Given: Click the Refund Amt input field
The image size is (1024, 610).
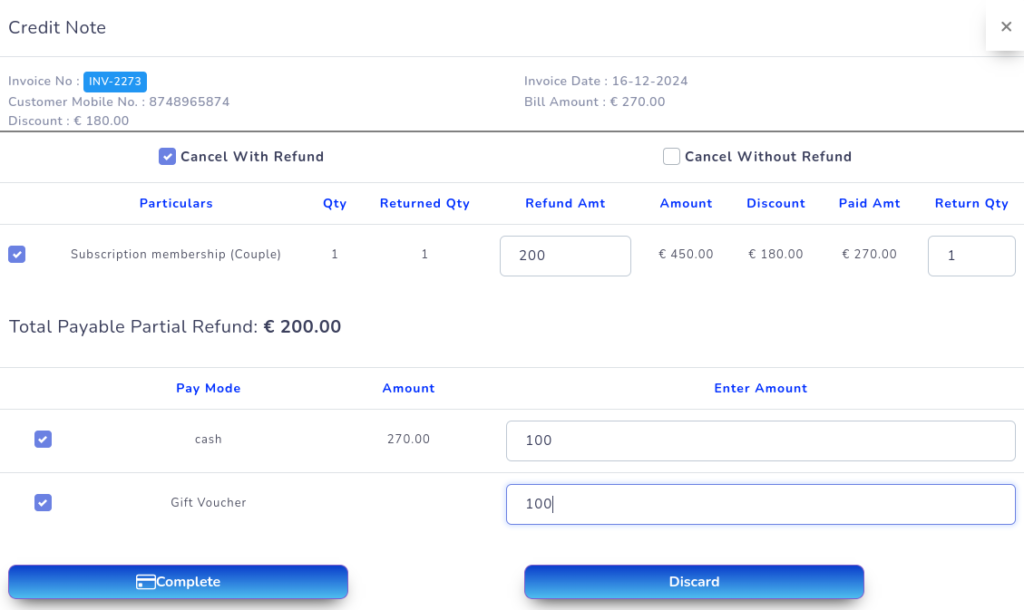Looking at the screenshot, I should (565, 256).
